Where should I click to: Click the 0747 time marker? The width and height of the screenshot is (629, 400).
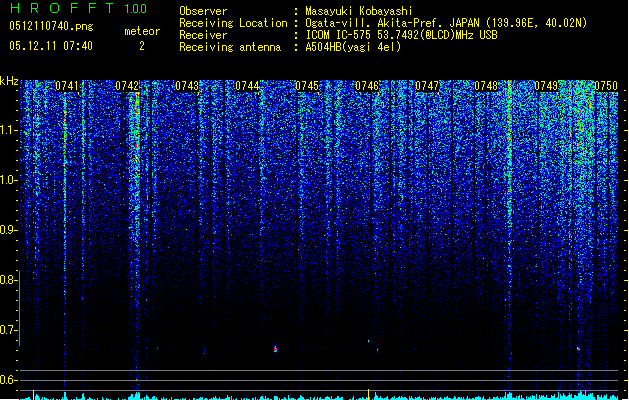click(x=427, y=86)
